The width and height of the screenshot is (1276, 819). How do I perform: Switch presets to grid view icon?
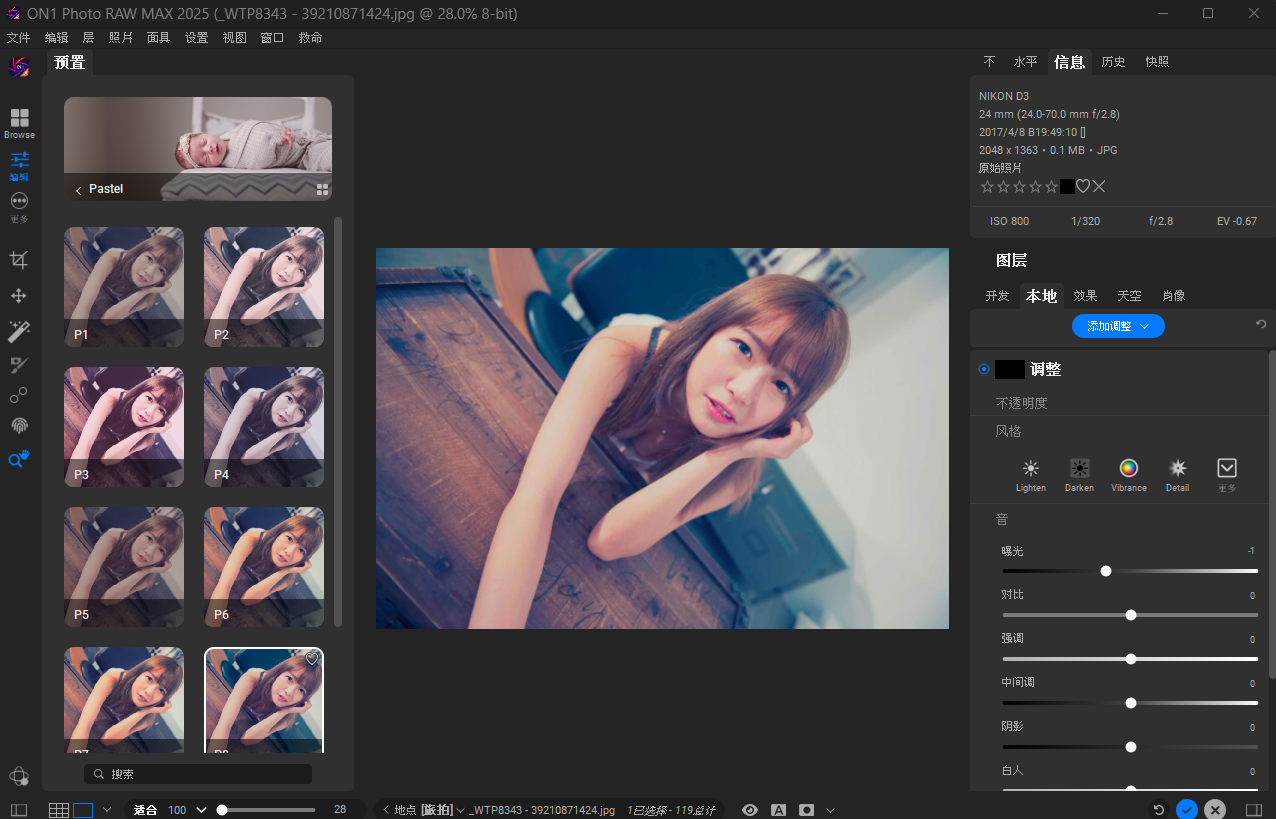pyautogui.click(x=322, y=189)
